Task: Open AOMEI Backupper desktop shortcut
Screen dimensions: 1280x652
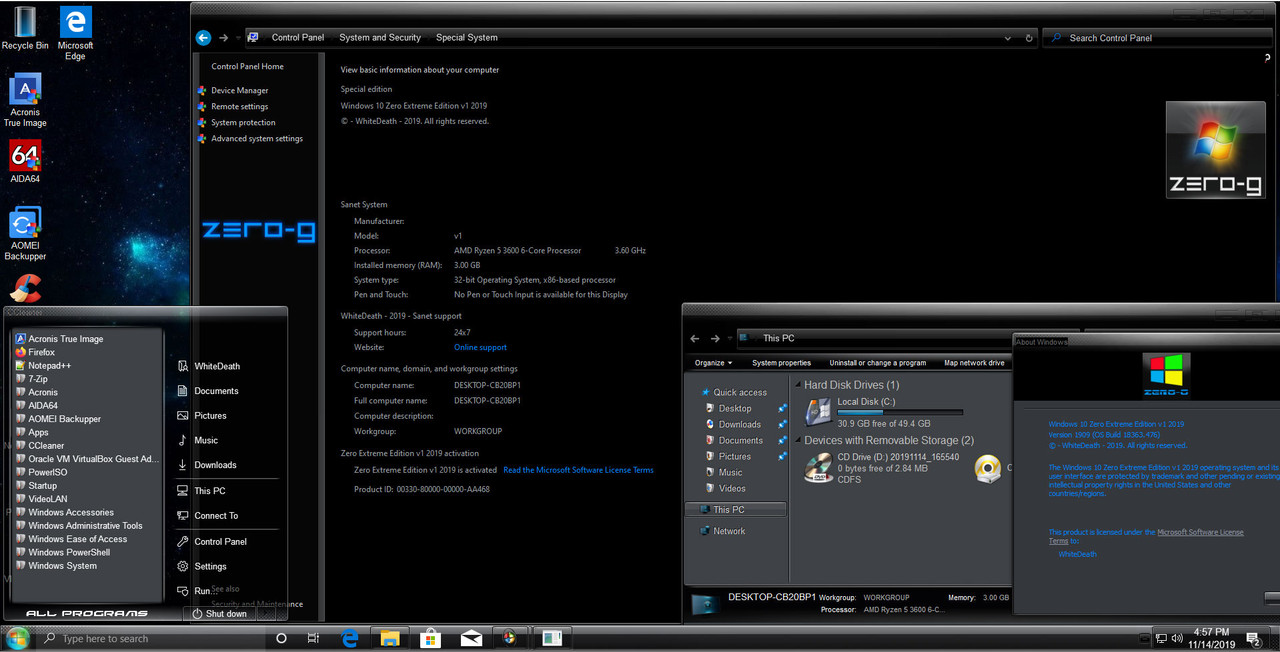Action: tap(25, 234)
